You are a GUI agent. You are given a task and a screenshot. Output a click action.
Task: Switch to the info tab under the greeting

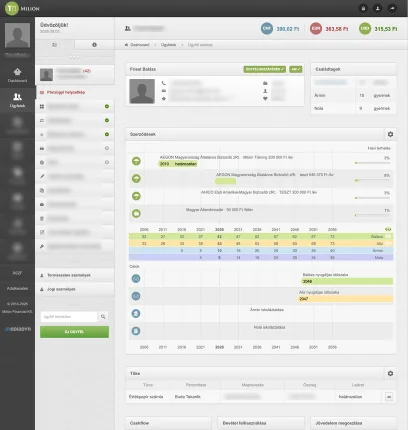click(94, 45)
